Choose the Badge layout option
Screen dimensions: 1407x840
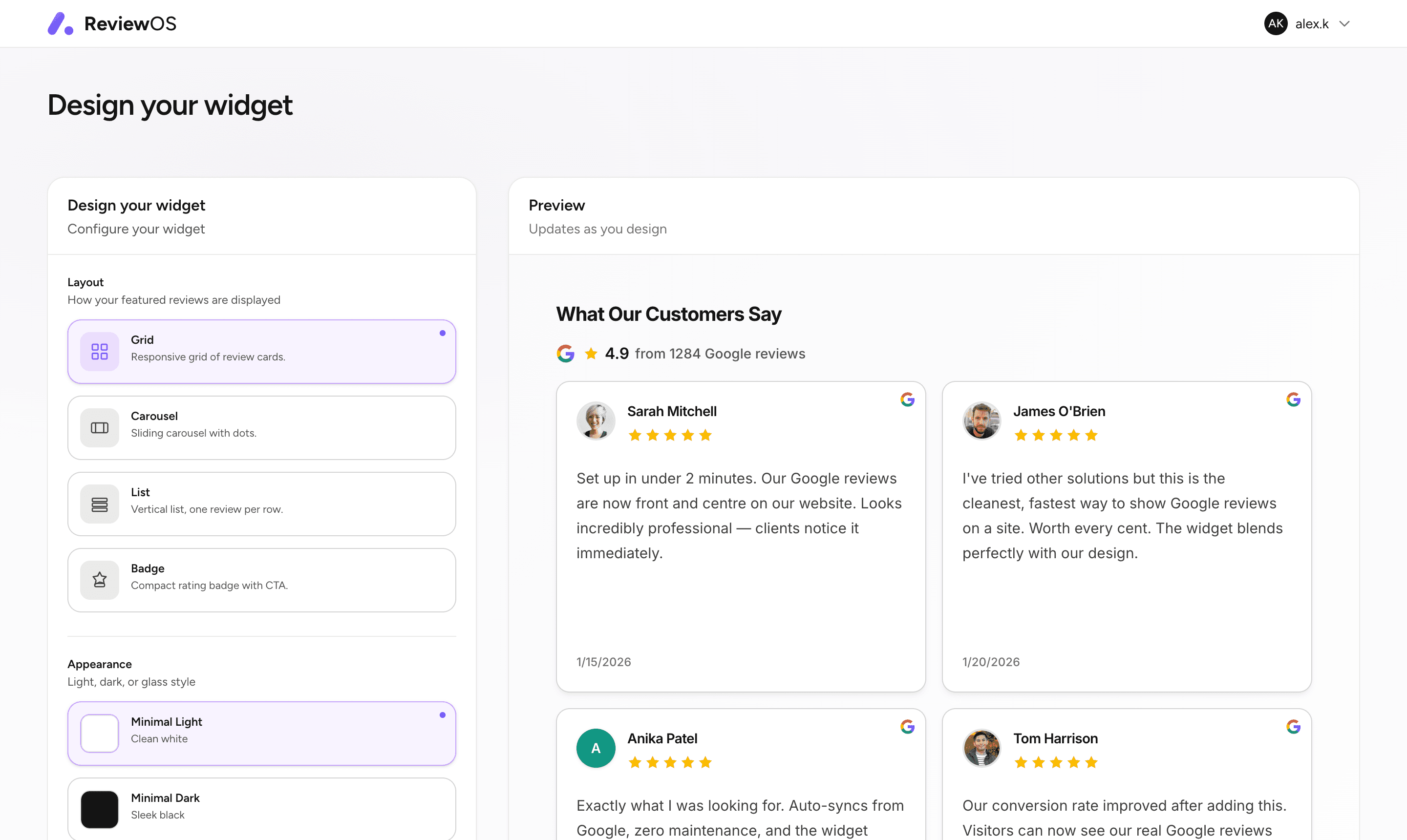[261, 580]
